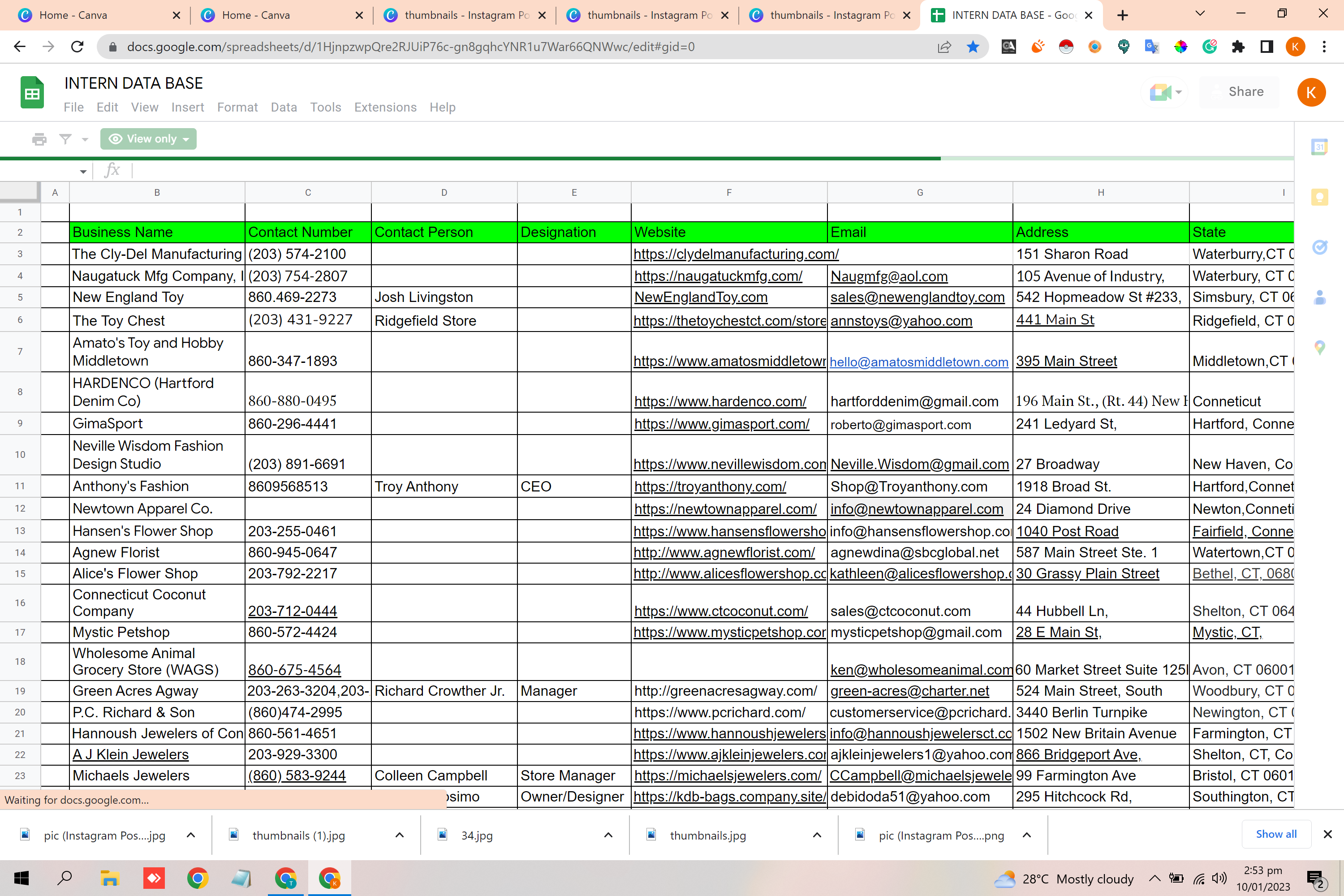Open the File menu
Screen dimensions: 1344x896
74,108
